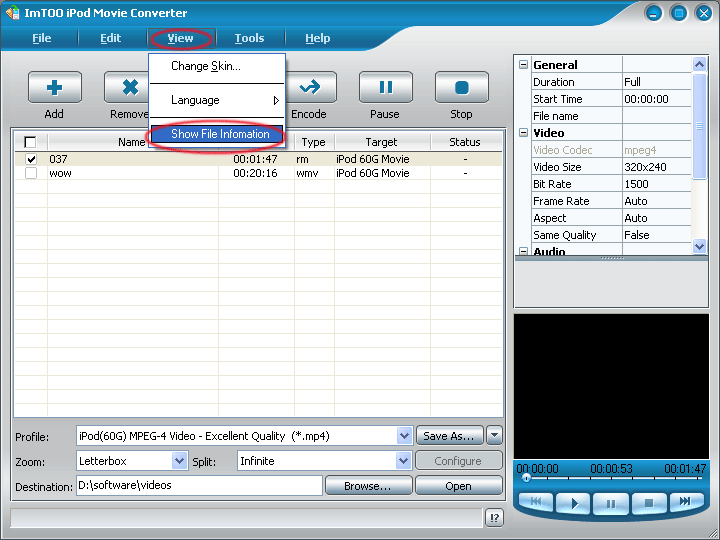
Task: Pause the preview player
Action: pos(611,503)
